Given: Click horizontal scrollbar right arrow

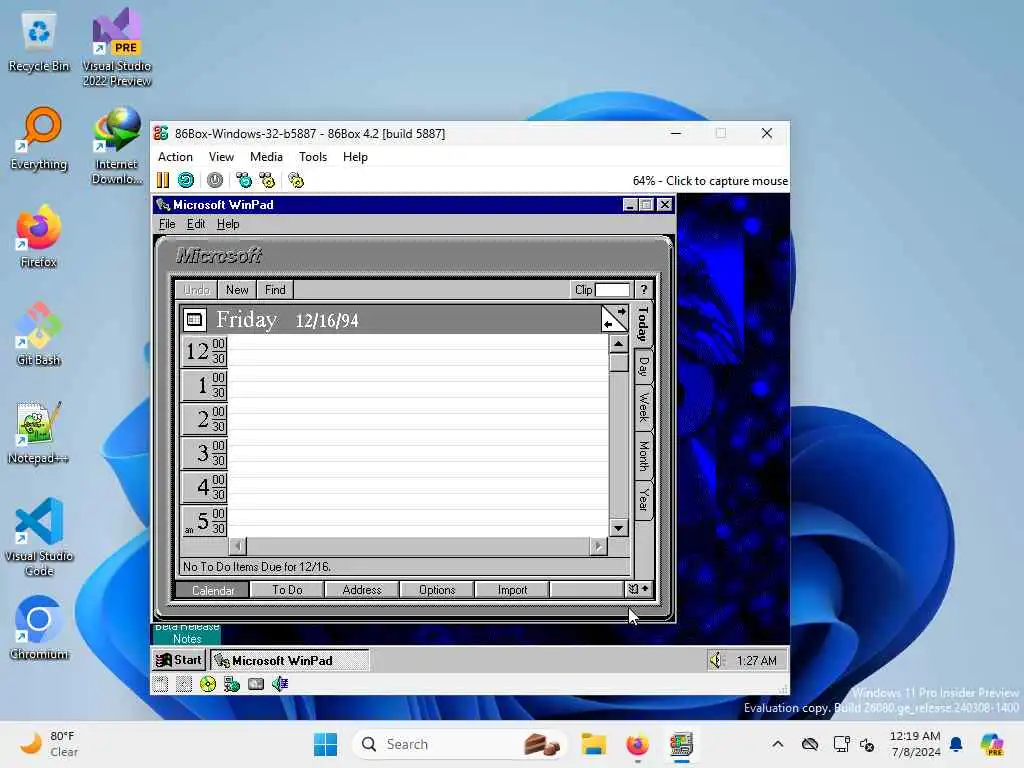Looking at the screenshot, I should point(598,546).
